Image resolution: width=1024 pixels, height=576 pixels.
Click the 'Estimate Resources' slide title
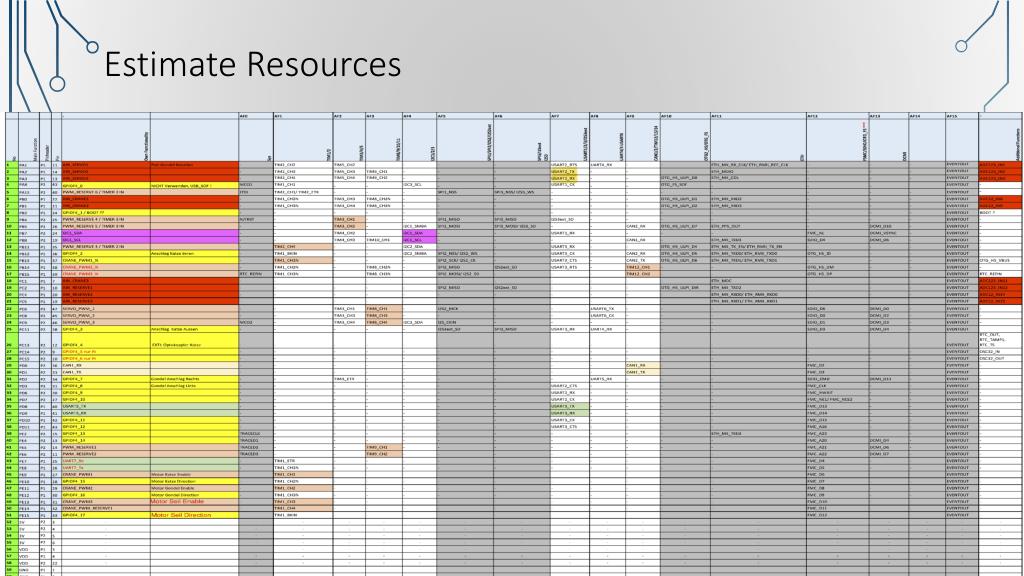tap(253, 64)
